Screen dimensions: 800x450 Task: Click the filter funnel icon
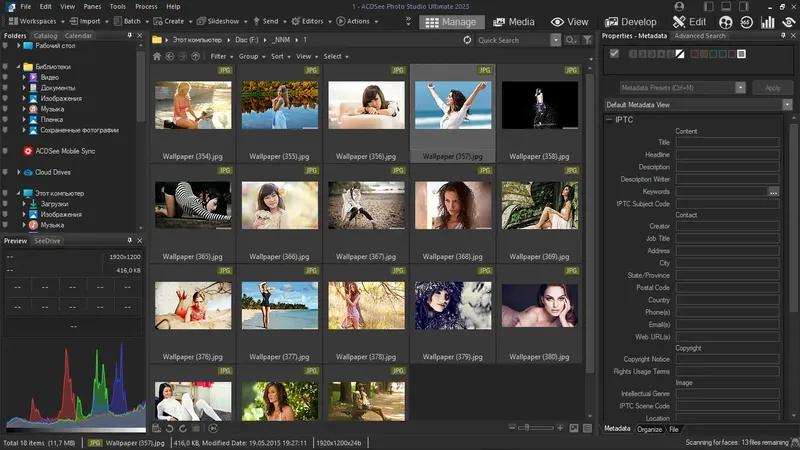[587, 40]
